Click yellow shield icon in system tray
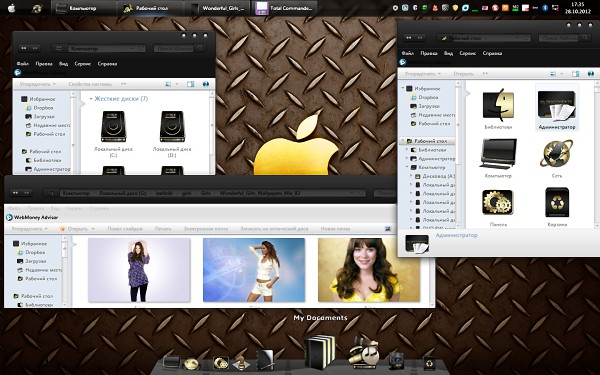This screenshot has width=600, height=375. coord(455,8)
